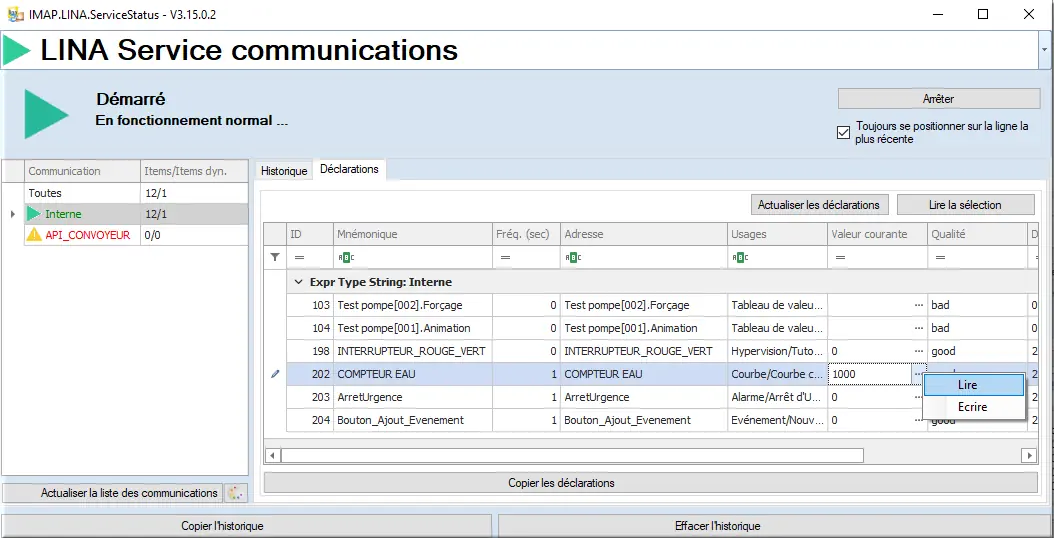This screenshot has width=1054, height=538.
Task: Click ellipsis button for INTERRUPTEUR_ROUGE_VERT value
Action: pyautogui.click(x=918, y=351)
